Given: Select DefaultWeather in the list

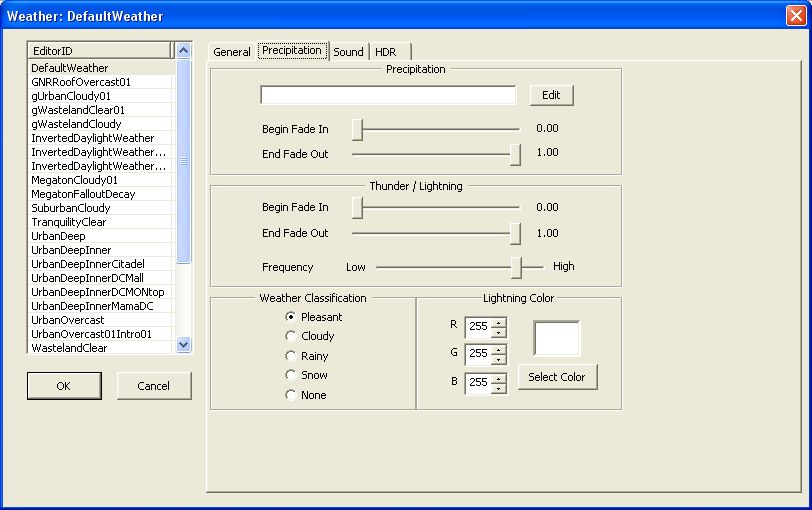Looking at the screenshot, I should 100,68.
